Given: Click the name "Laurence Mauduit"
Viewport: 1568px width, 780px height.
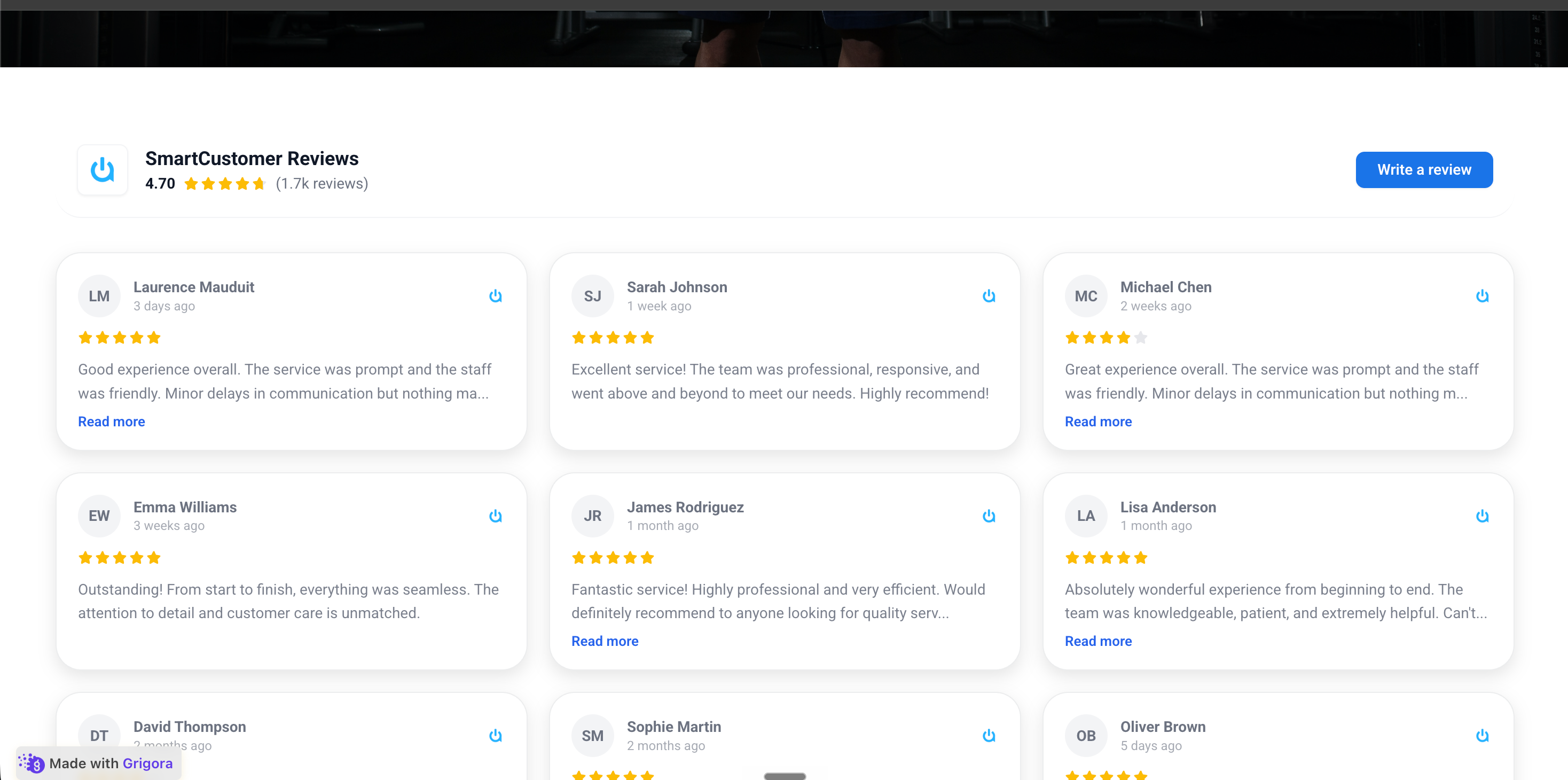Looking at the screenshot, I should click(193, 287).
